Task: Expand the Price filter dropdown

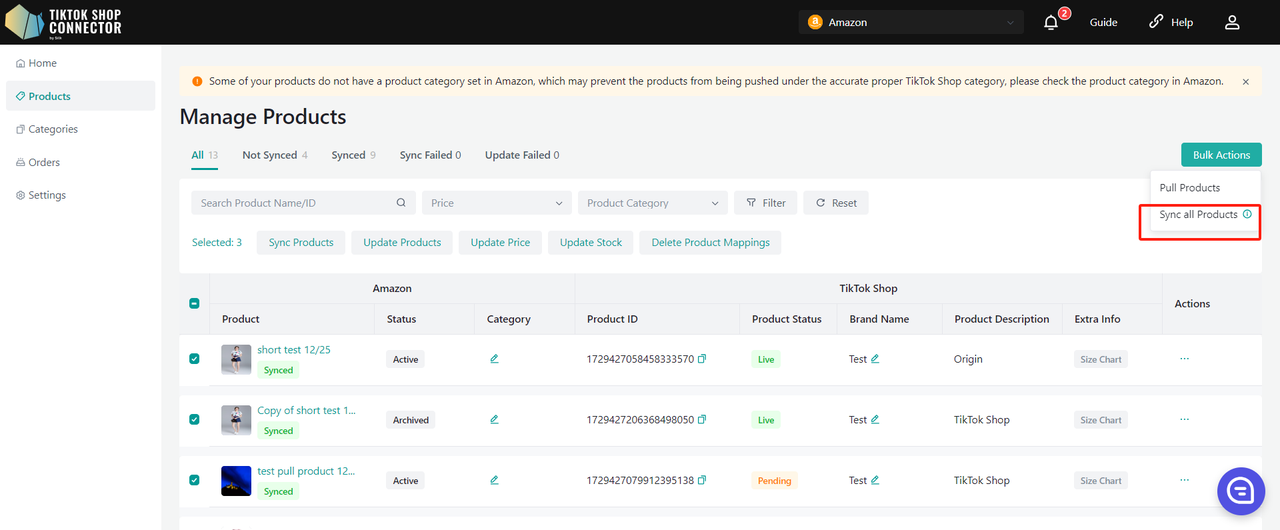Action: click(496, 203)
